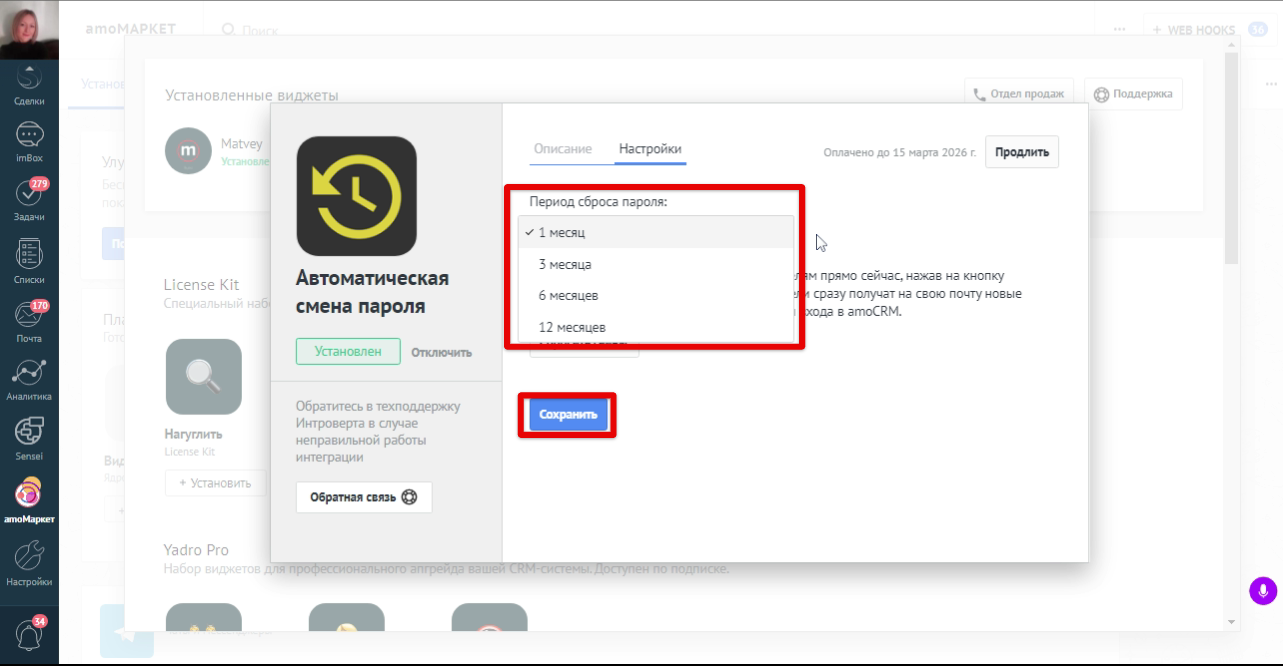Screen dimensions: 1283x666
Task: Open the imBox chat section
Action: pyautogui.click(x=29, y=140)
